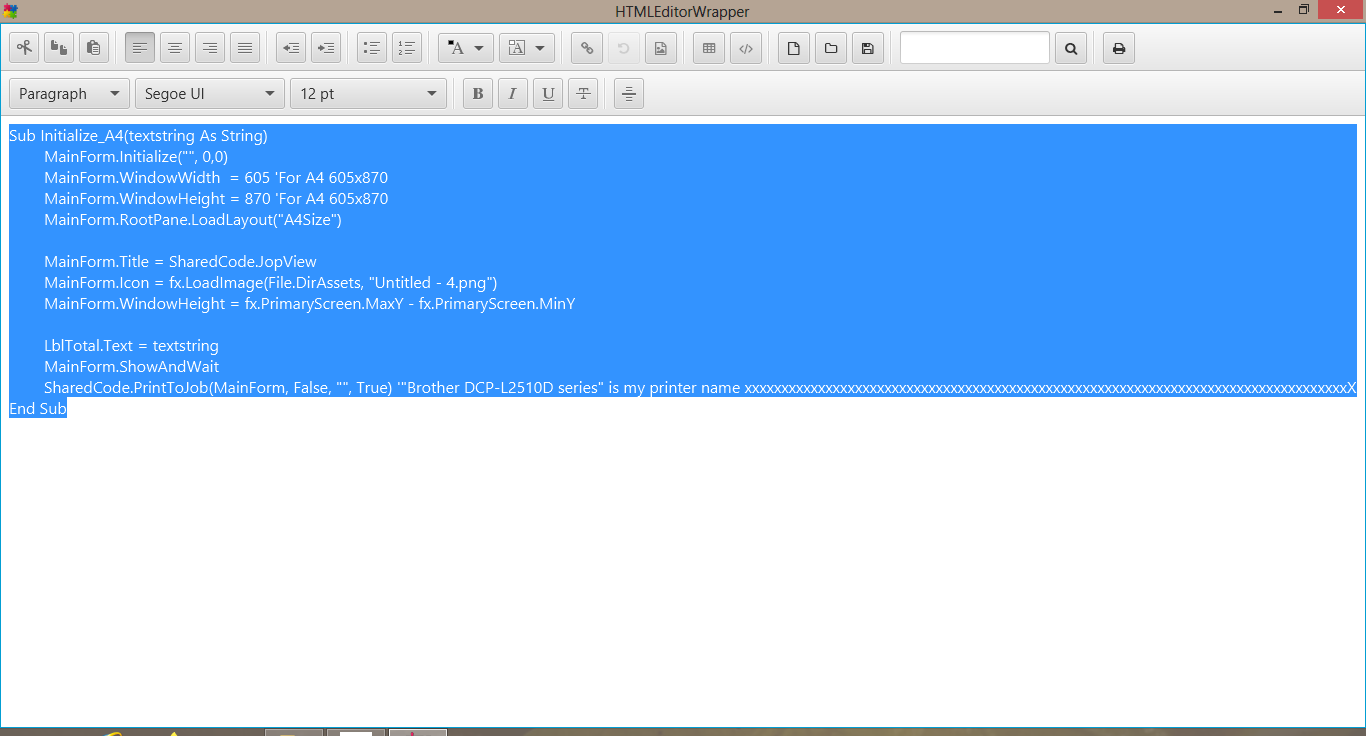
Task: Run search with the magnifier button
Action: click(x=1071, y=48)
